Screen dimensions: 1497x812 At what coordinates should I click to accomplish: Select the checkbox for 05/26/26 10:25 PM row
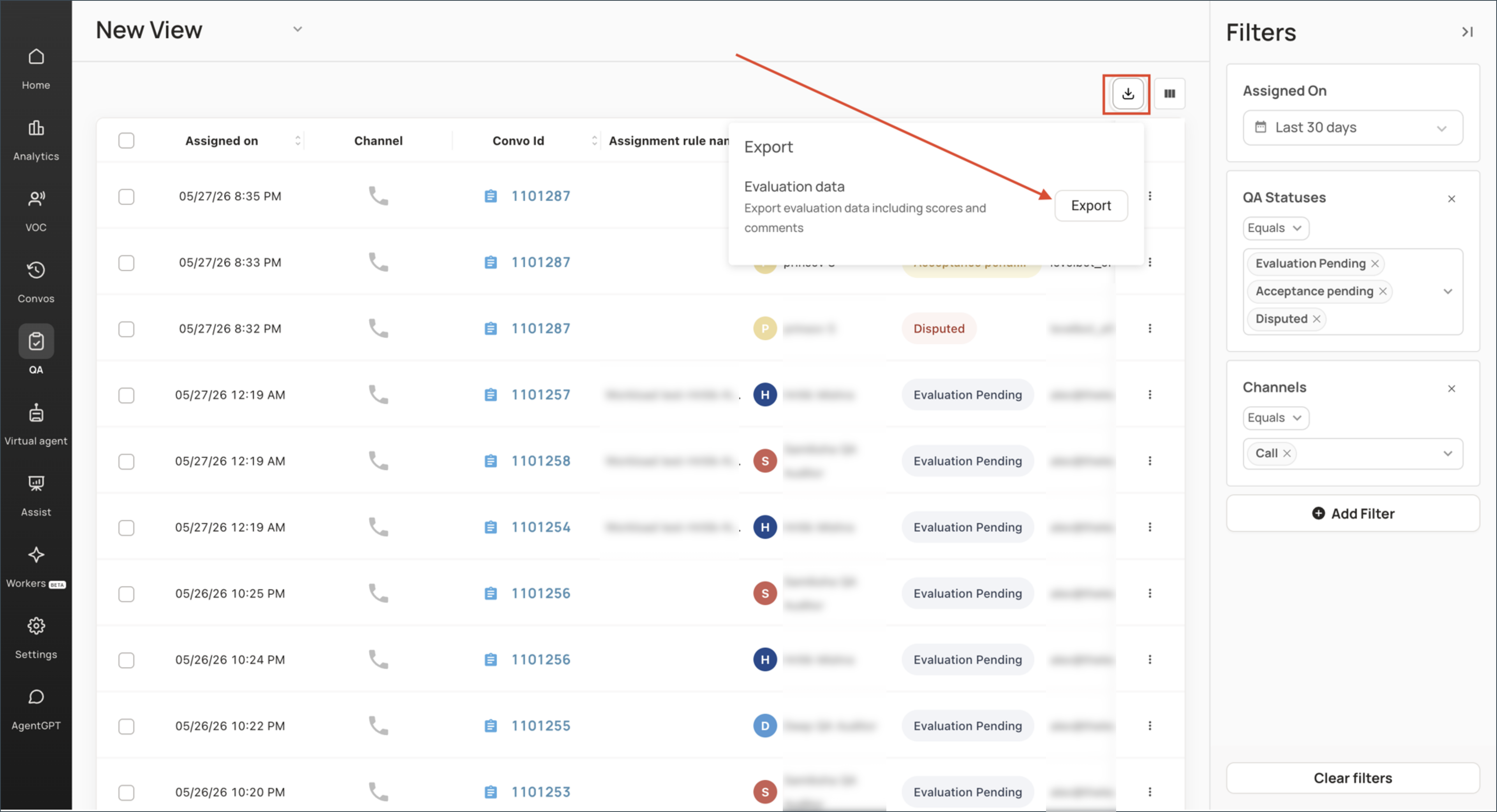coord(126,594)
